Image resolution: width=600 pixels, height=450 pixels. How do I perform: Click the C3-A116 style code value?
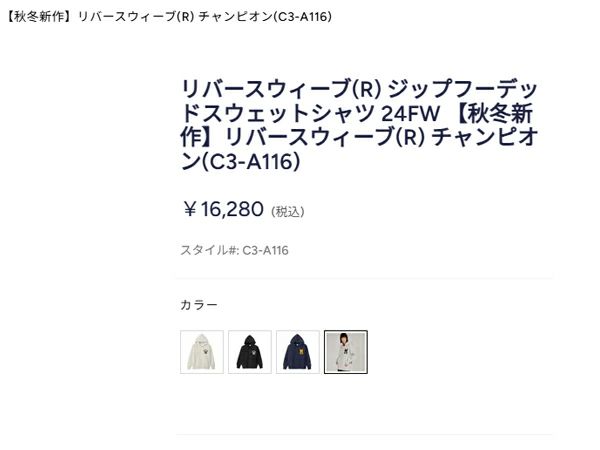[x=265, y=250]
